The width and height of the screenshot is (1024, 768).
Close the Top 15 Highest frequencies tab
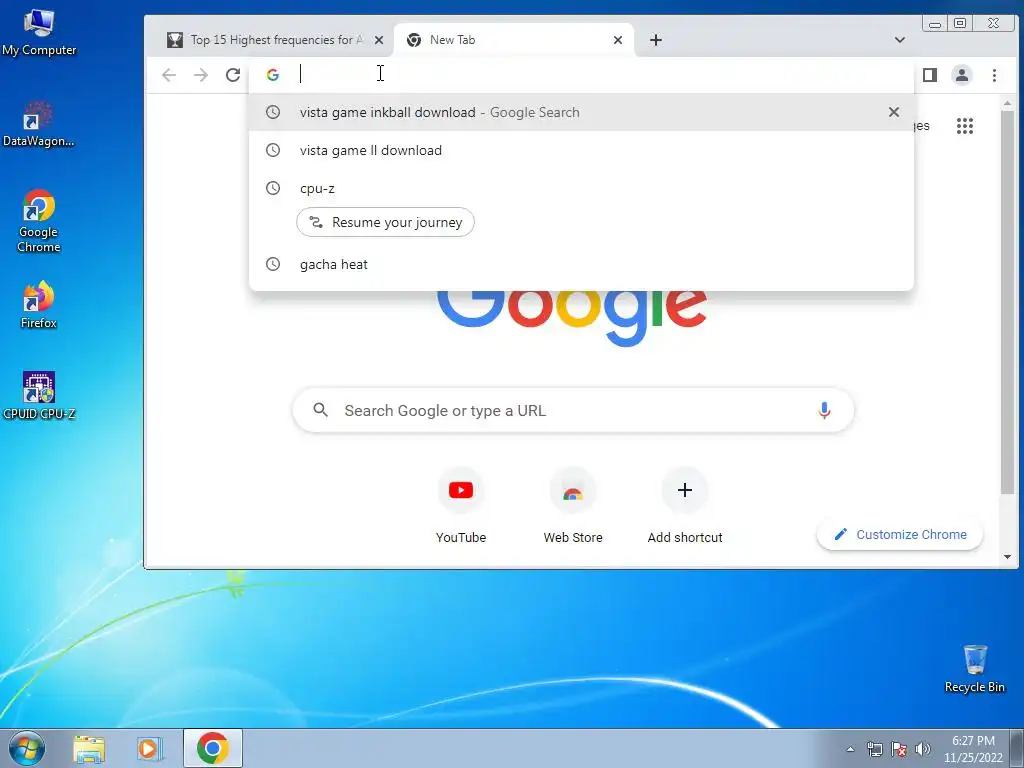point(379,40)
